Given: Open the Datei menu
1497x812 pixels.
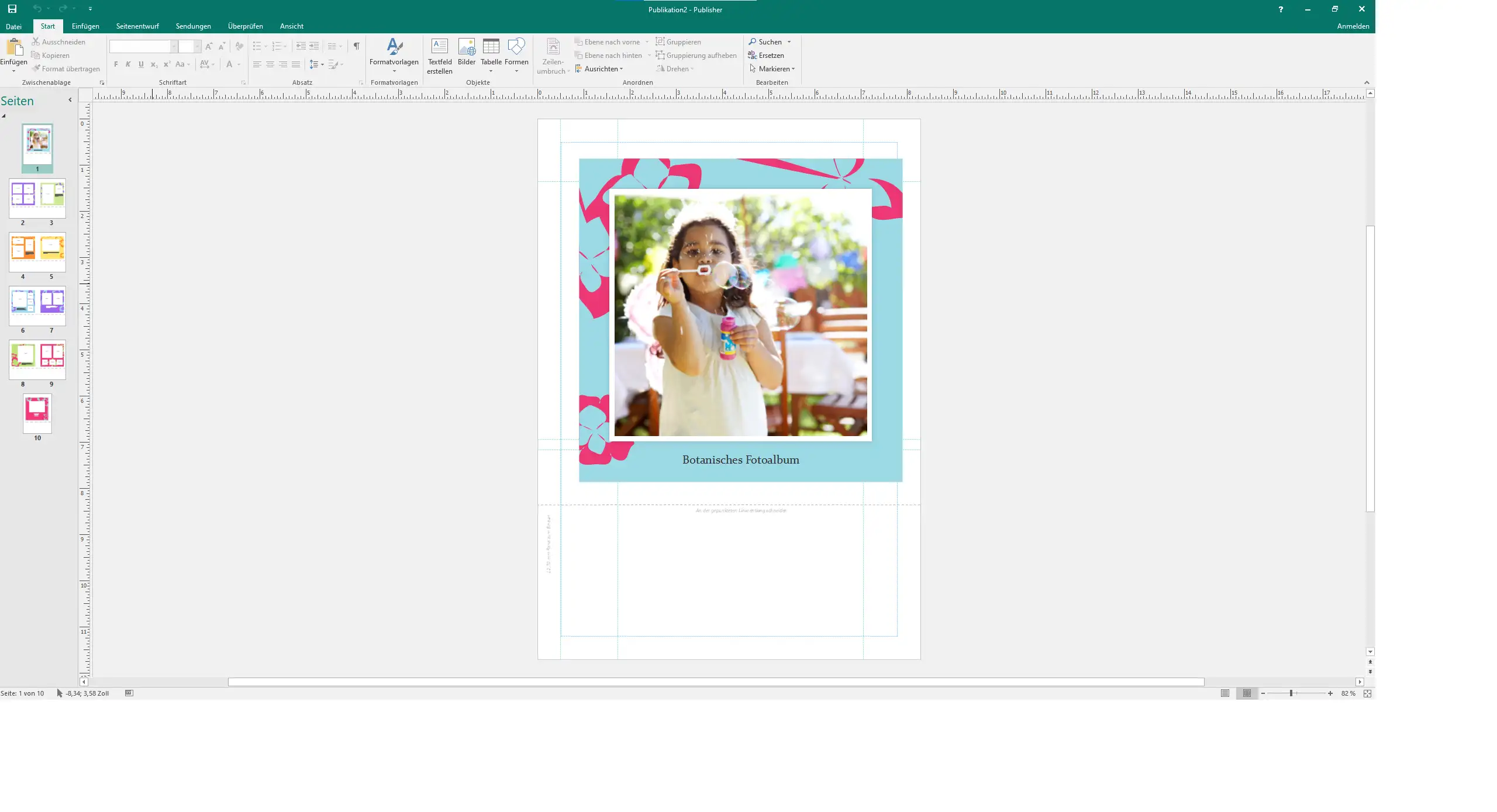Looking at the screenshot, I should pos(13,26).
